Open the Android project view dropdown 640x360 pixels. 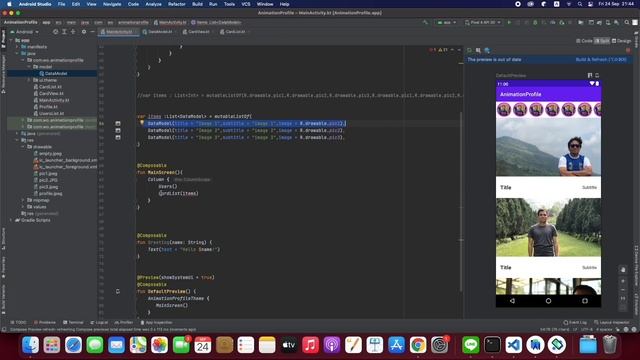click(x=24, y=31)
